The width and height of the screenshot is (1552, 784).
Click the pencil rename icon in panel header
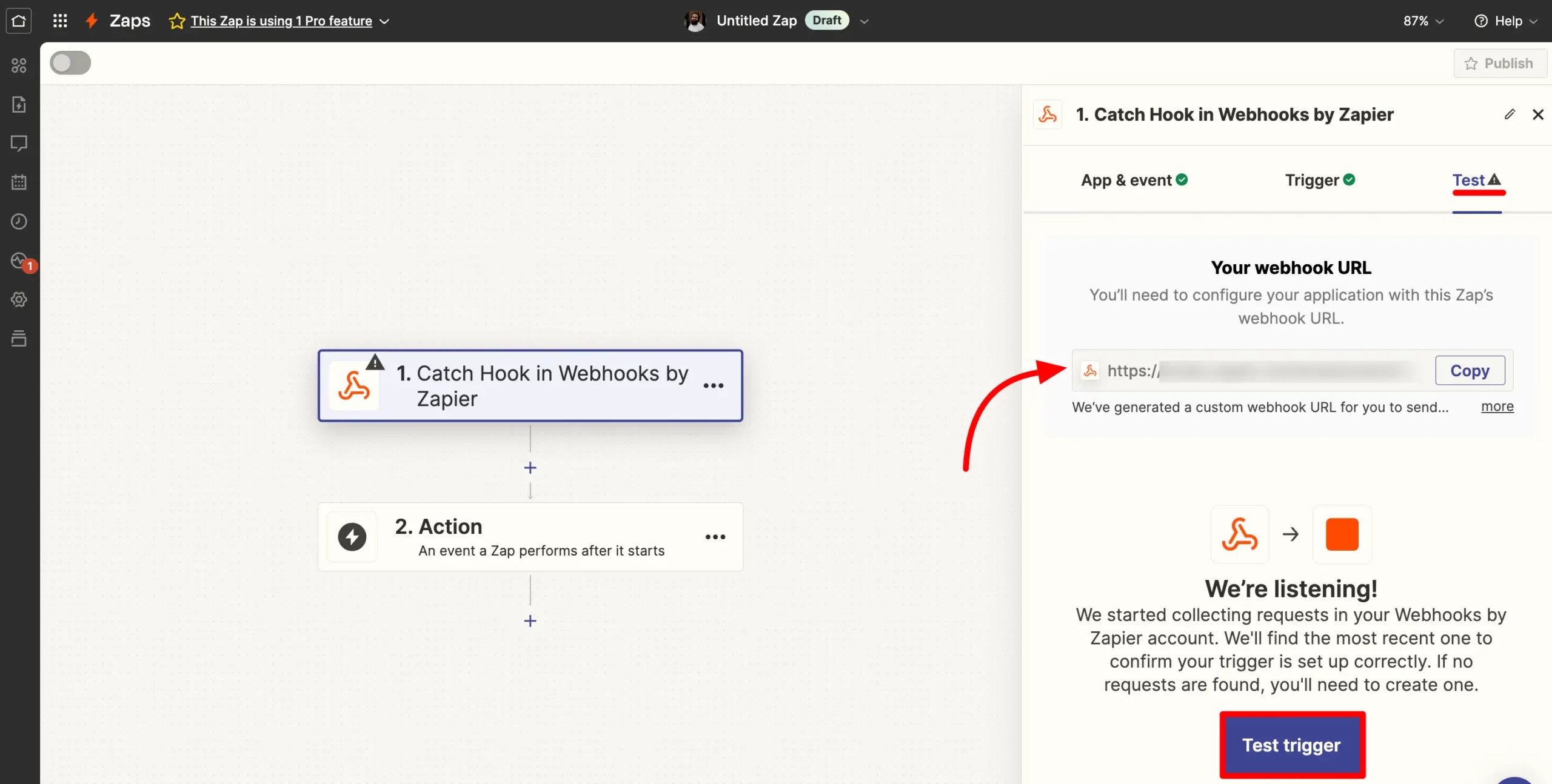pyautogui.click(x=1510, y=115)
